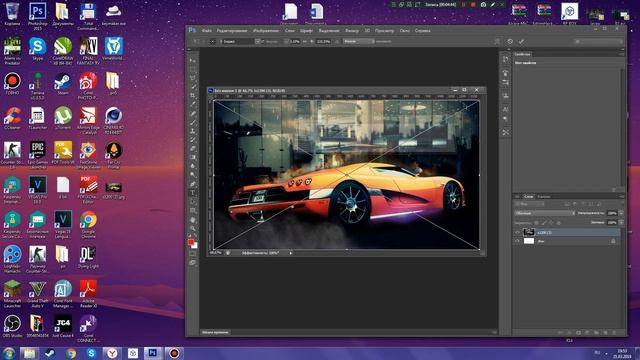Open the Изображение menu

266,31
